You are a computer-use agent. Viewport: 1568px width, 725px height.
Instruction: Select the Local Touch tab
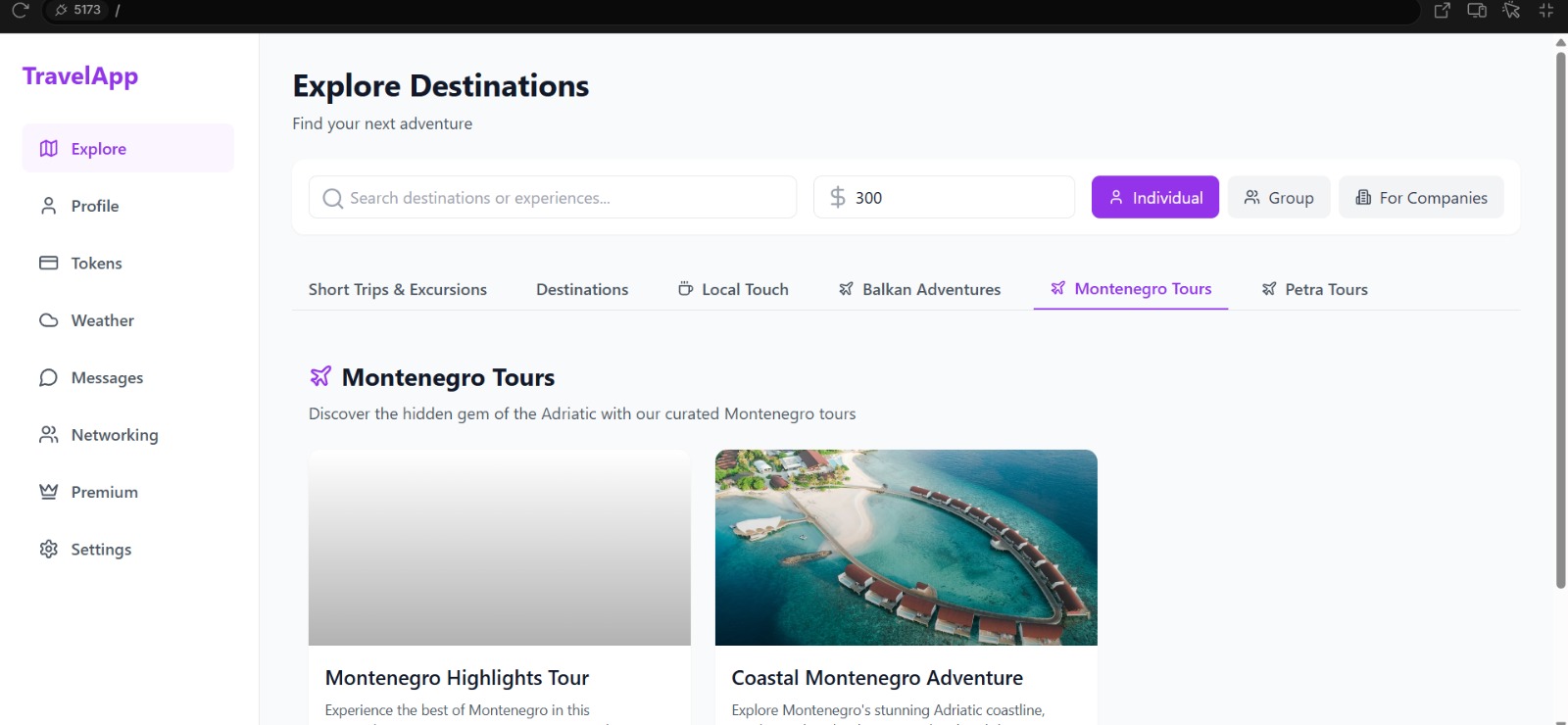pos(733,289)
